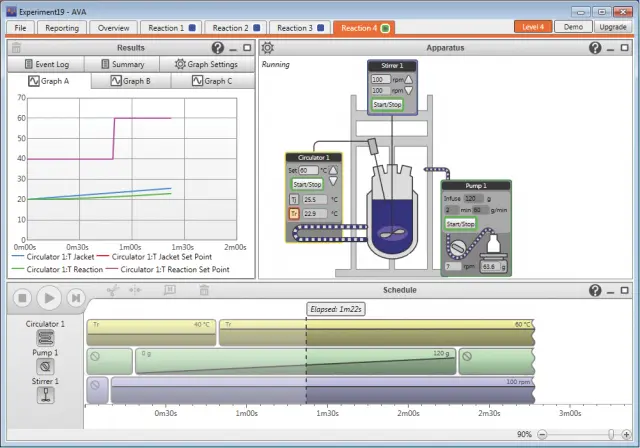This screenshot has height=448, width=640.
Task: Switch to the Reporting tab
Action: 62,28
